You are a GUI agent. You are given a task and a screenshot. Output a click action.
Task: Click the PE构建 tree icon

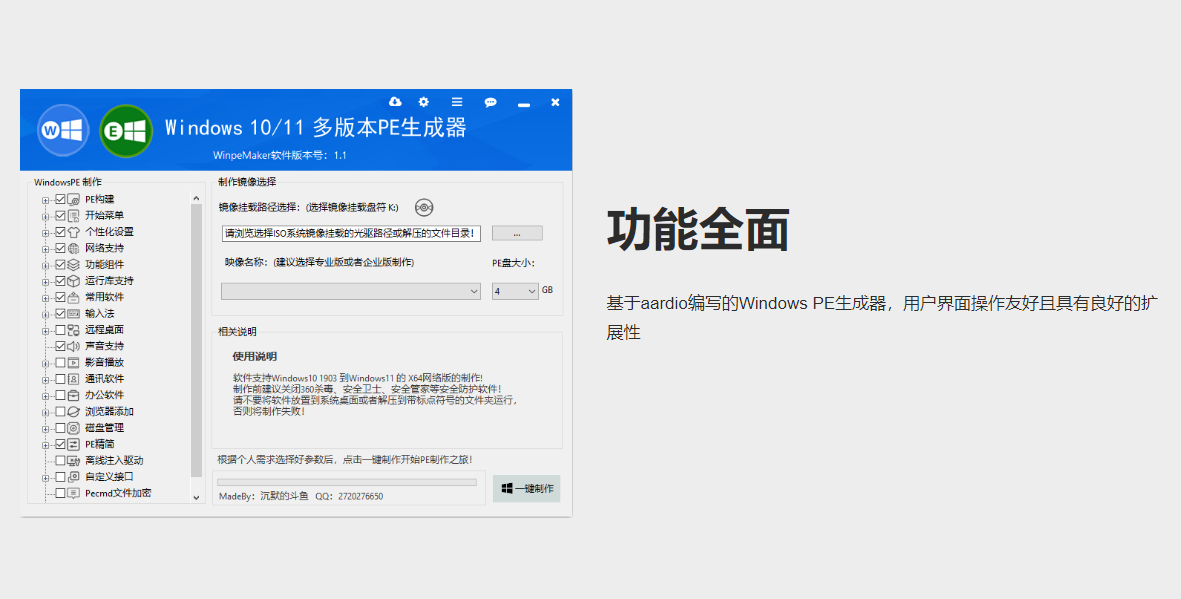(74, 200)
